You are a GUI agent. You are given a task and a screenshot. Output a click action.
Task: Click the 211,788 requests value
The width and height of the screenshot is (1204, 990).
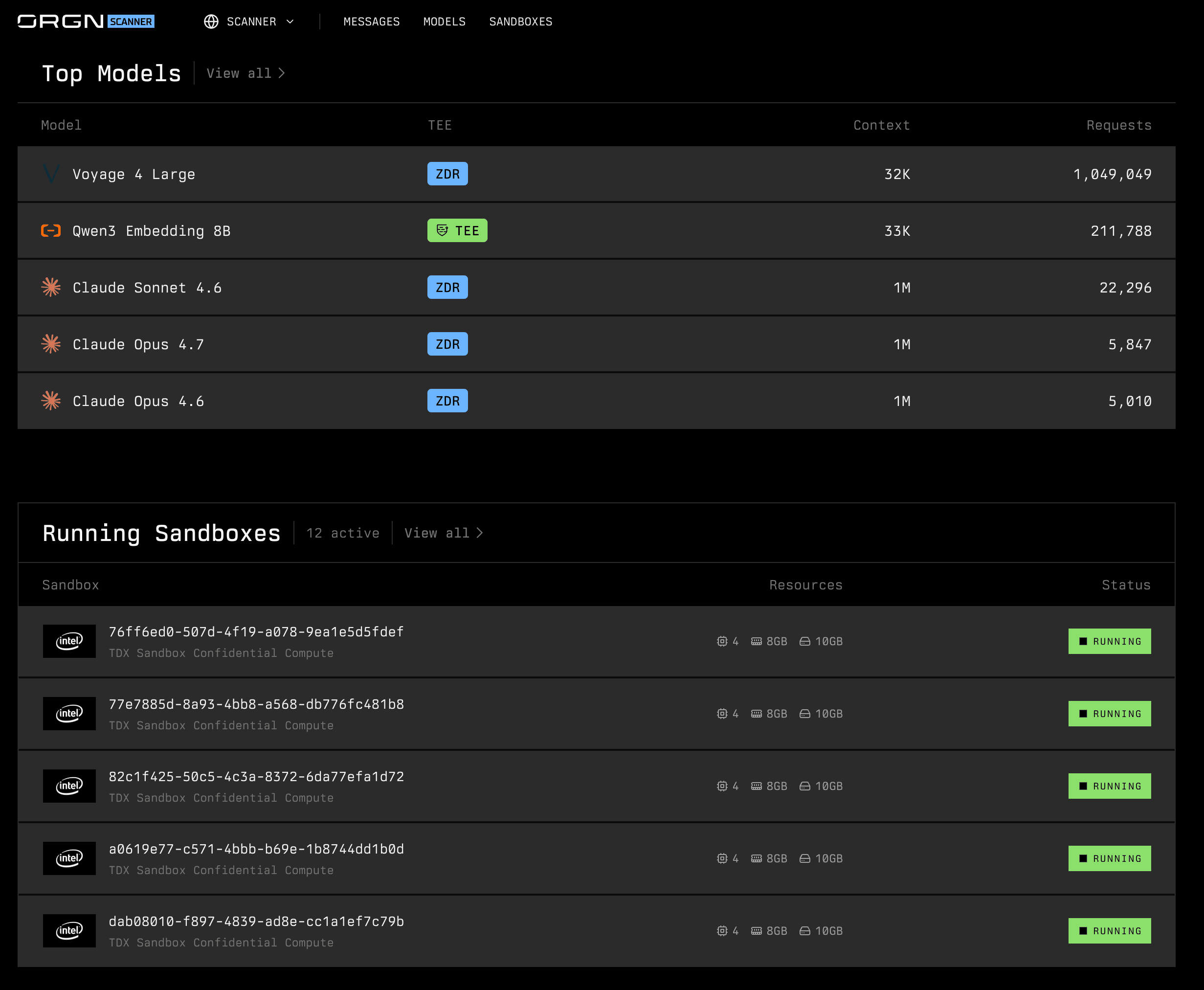1121,231
